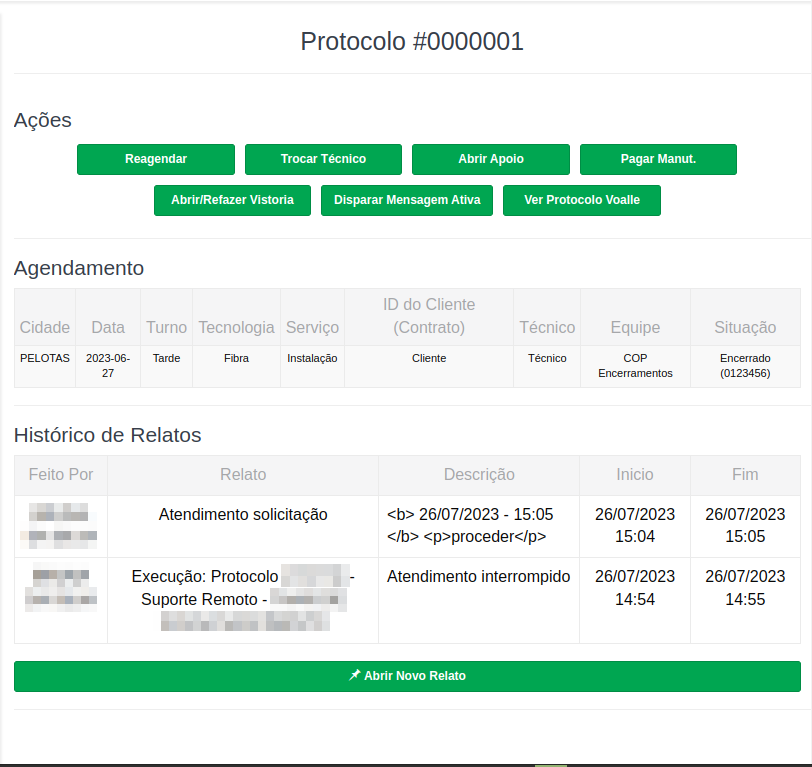Viewport: 812px width, 767px height.
Task: Click the pin icon in Abrir Novo Relato
Action: [x=354, y=676]
